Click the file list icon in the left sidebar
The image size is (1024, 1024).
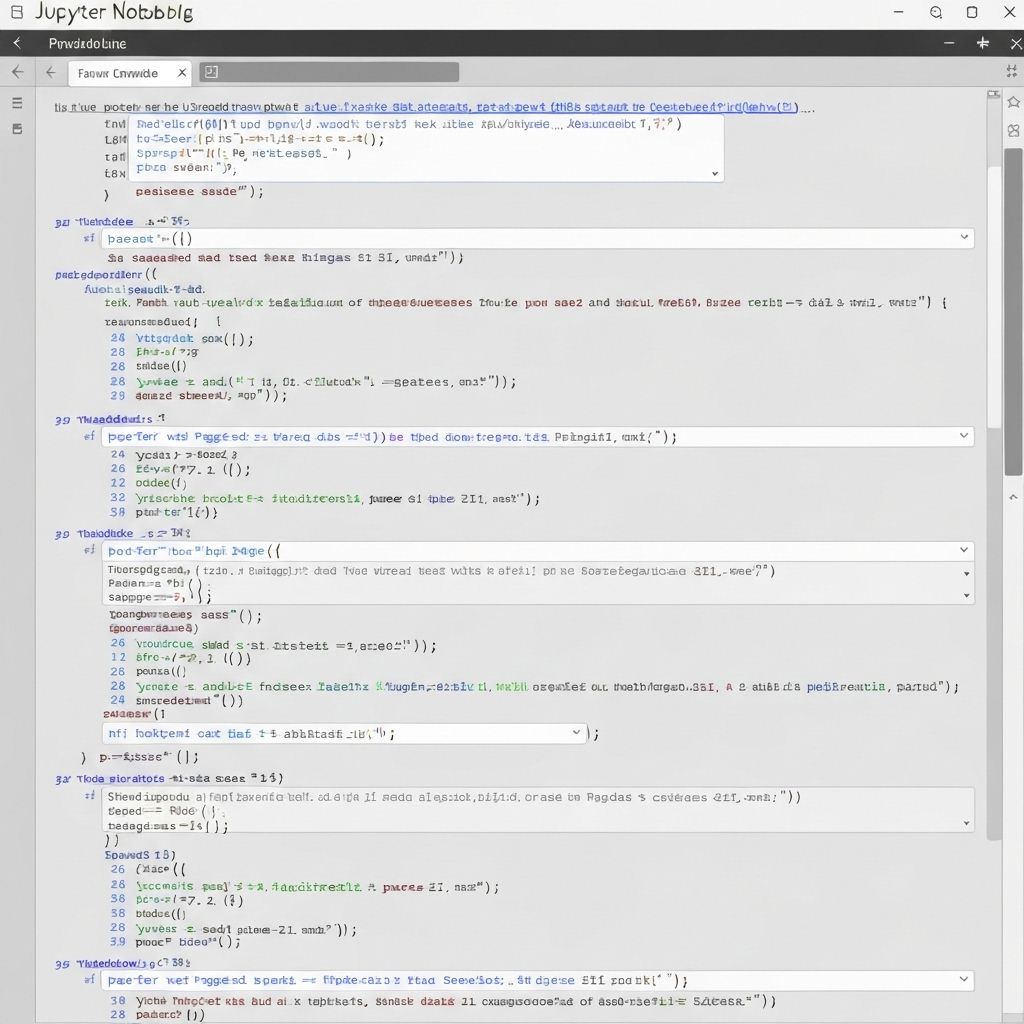[x=16, y=128]
